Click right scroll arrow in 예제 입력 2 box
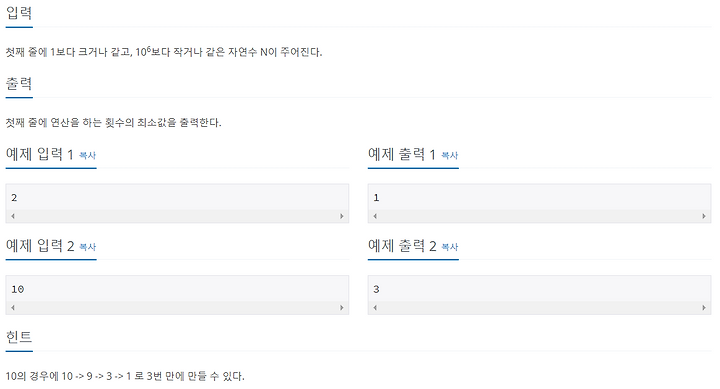Image resolution: width=720 pixels, height=389 pixels. (x=342, y=307)
